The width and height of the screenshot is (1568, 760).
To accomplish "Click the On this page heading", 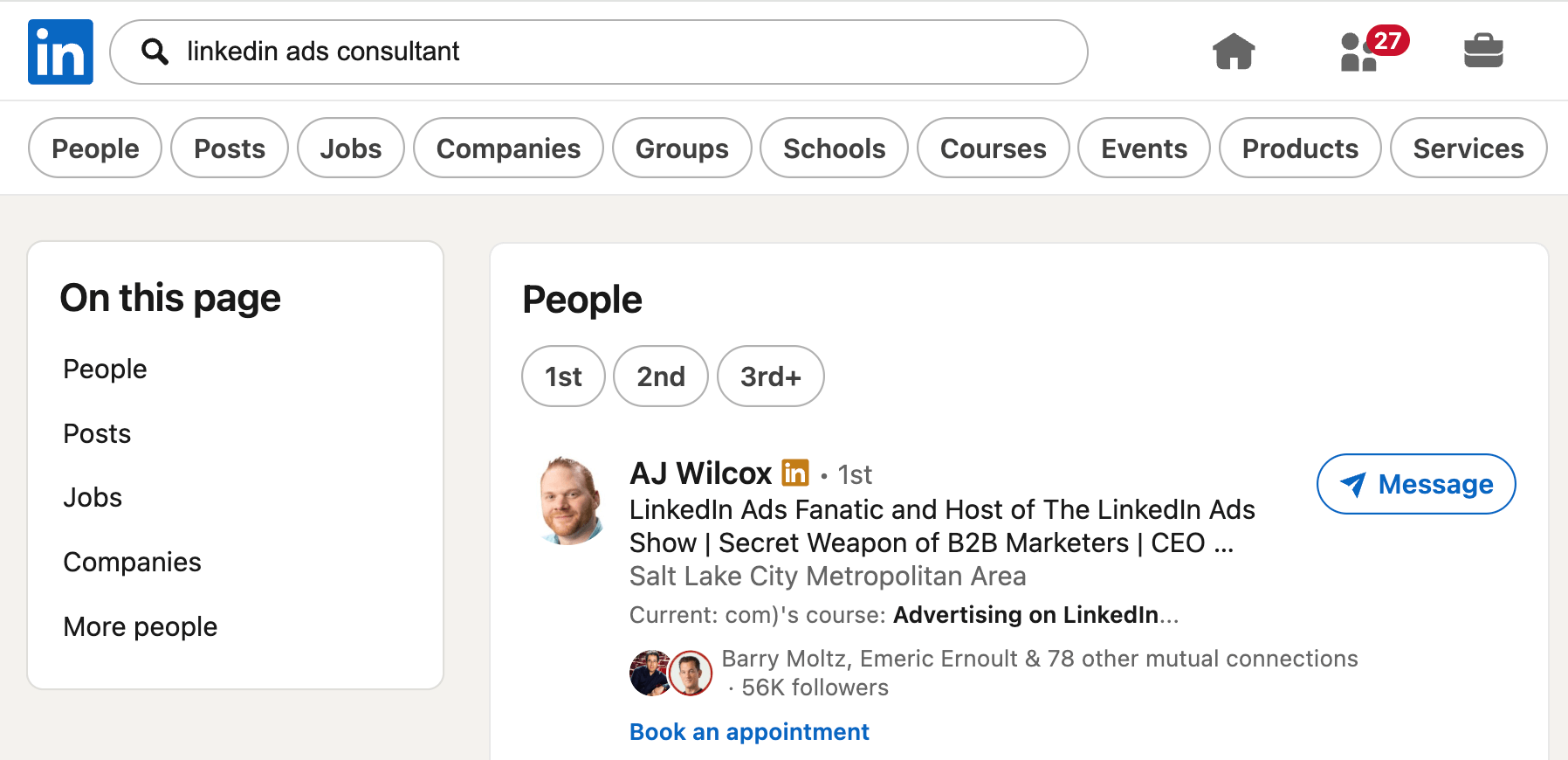I will pos(170,299).
